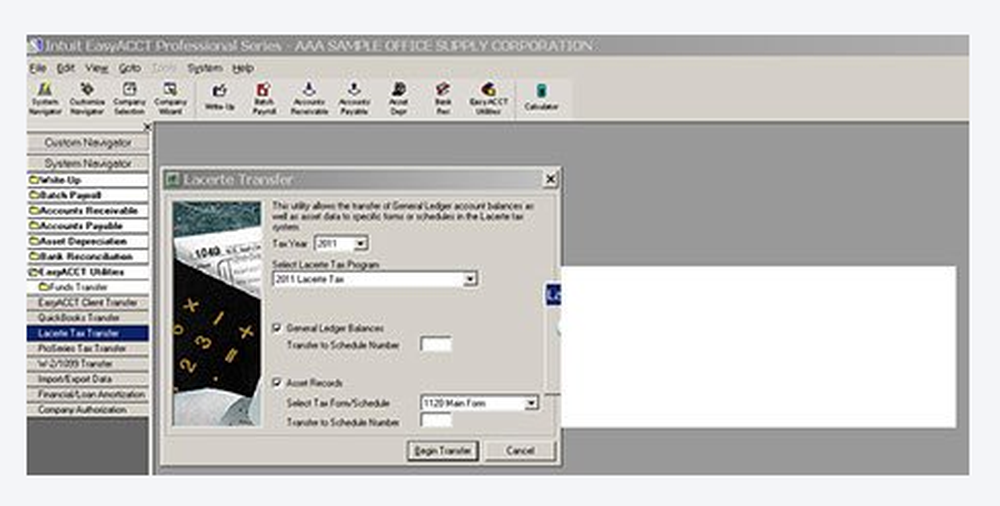Open the System Navigator toolbar icon
The height and width of the screenshot is (506, 1000).
click(x=45, y=98)
